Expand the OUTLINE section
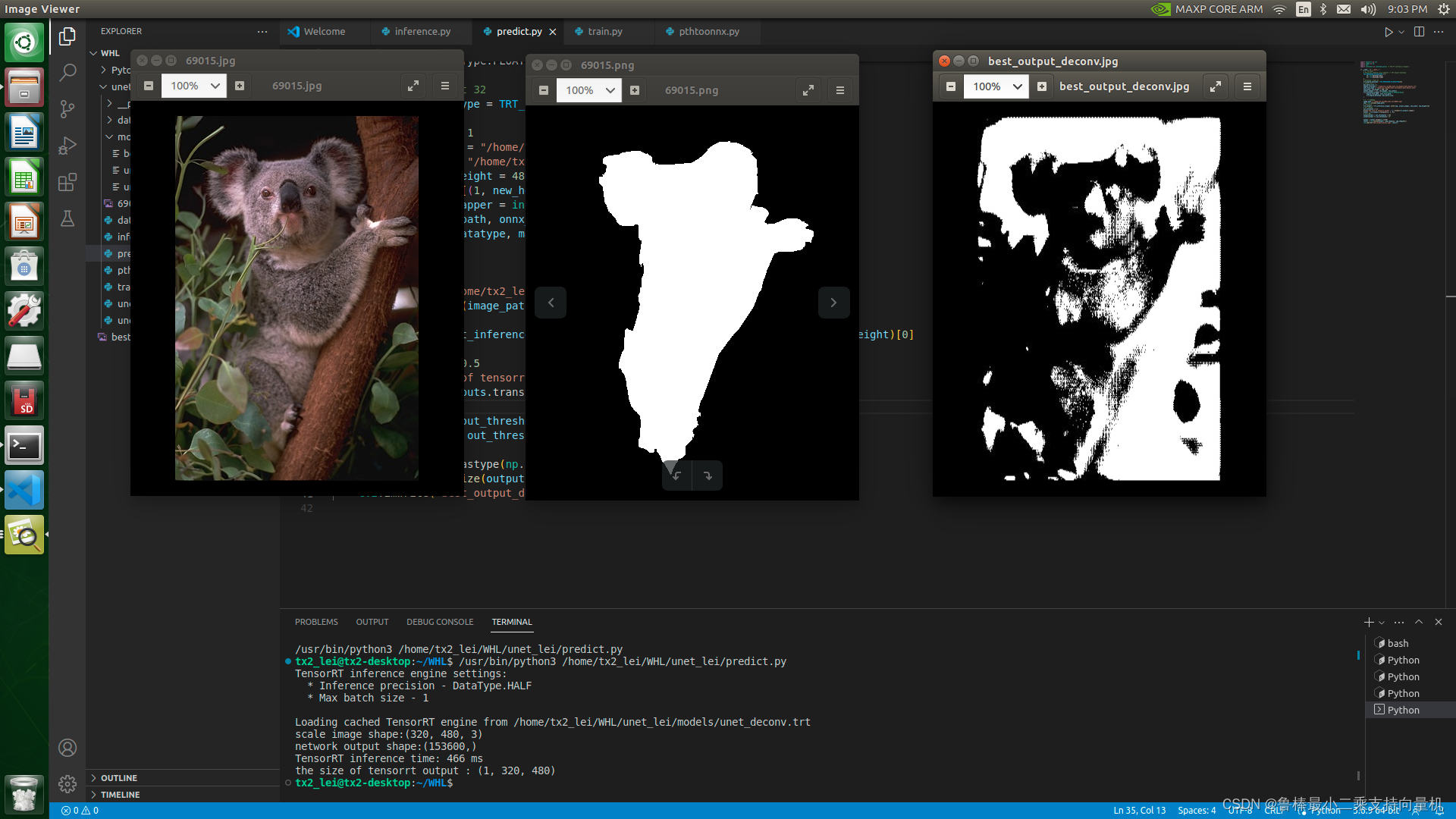 coord(118,778)
